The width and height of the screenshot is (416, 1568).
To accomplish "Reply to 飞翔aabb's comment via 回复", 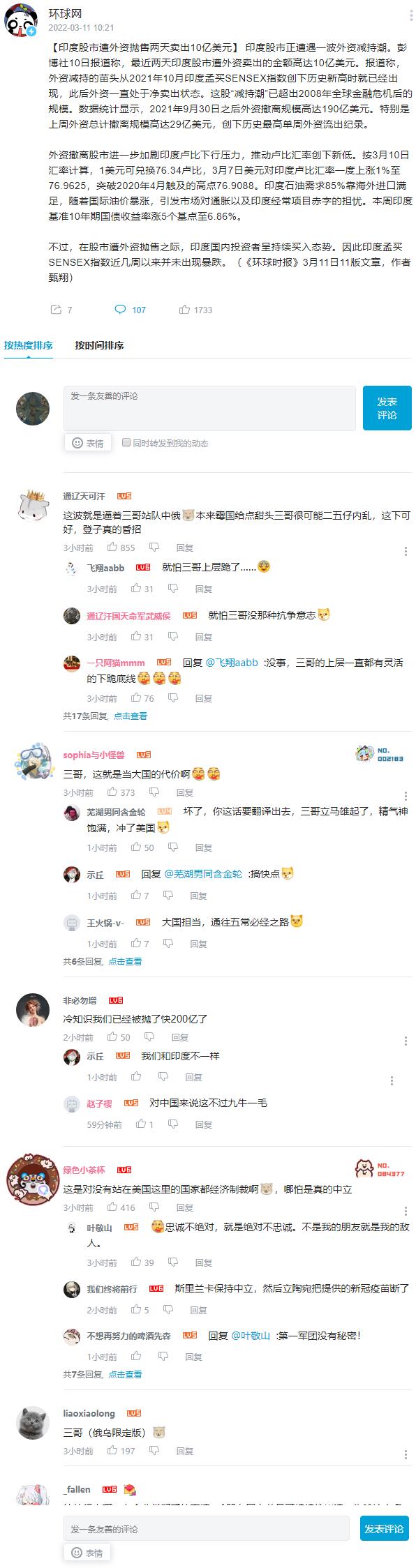I will 204,589.
